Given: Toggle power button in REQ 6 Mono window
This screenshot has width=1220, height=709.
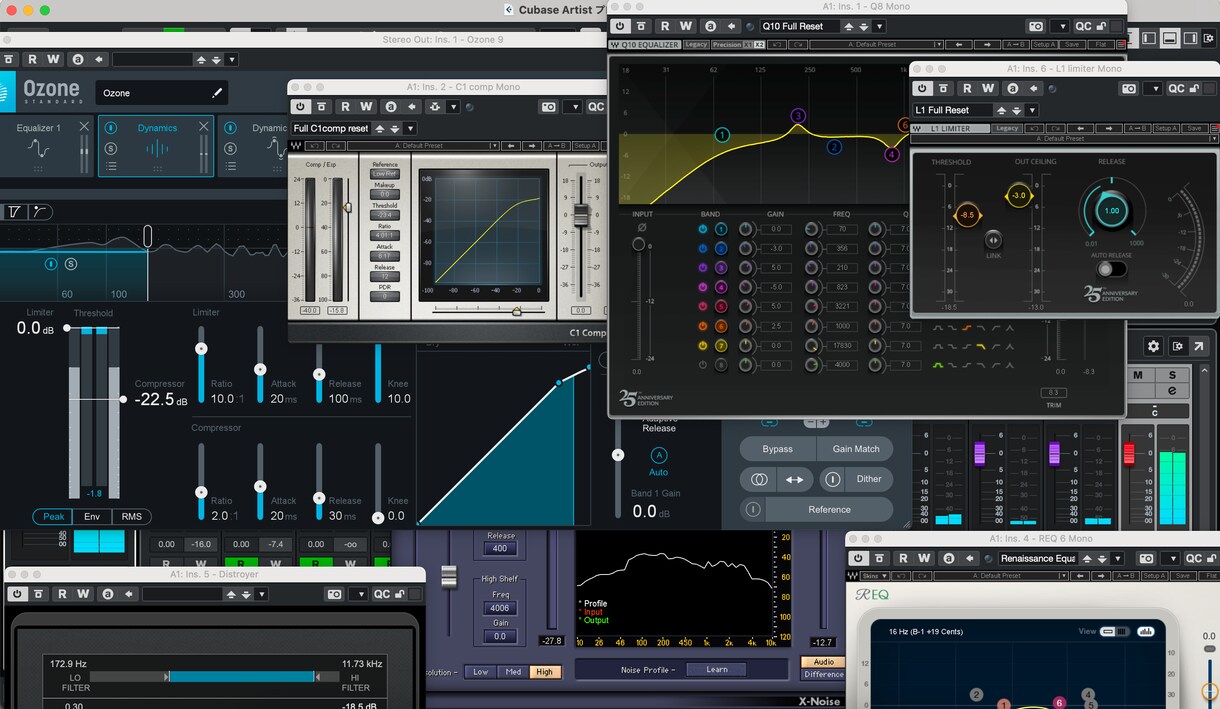Looking at the screenshot, I should 857,558.
